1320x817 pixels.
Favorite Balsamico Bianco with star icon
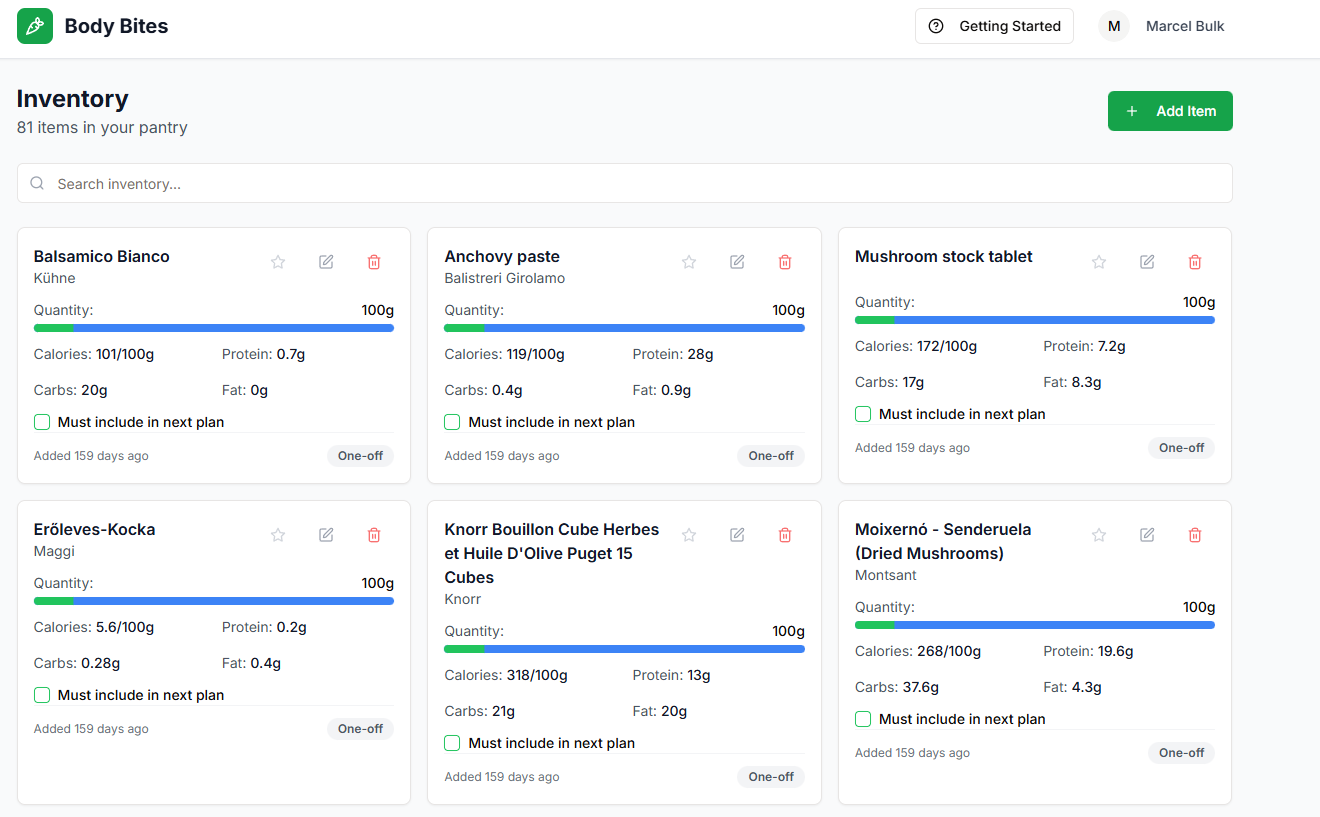pos(278,262)
